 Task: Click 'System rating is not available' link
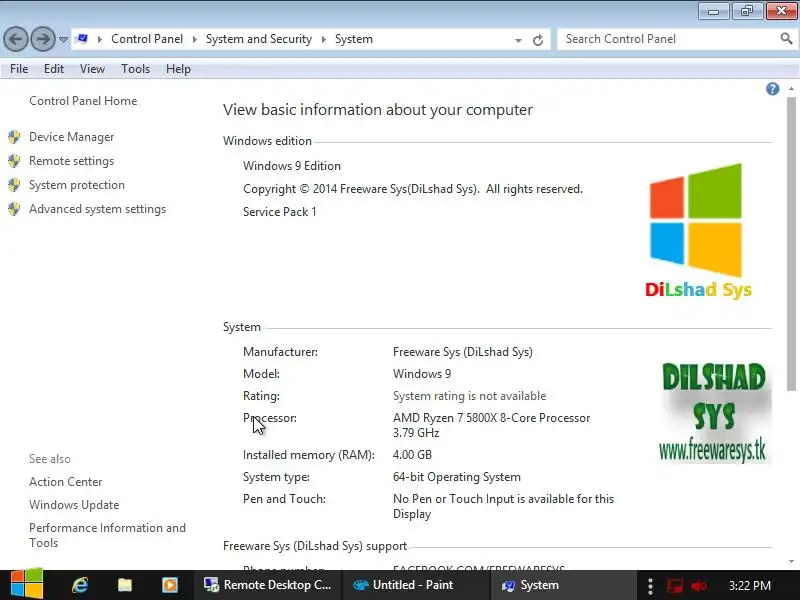tap(469, 396)
